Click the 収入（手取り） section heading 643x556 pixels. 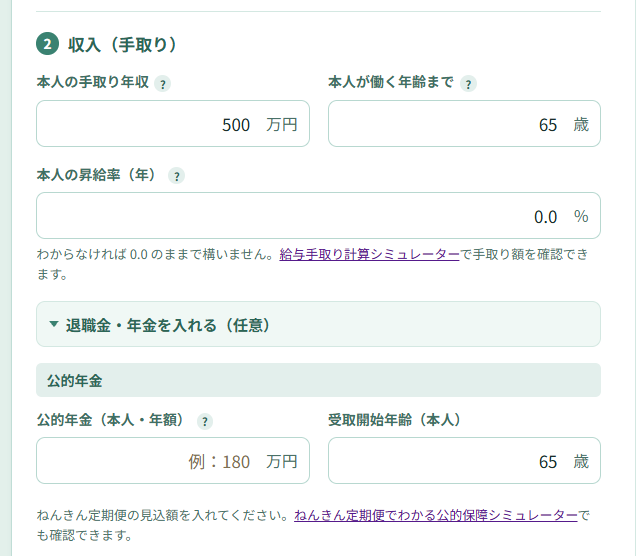(x=122, y=45)
